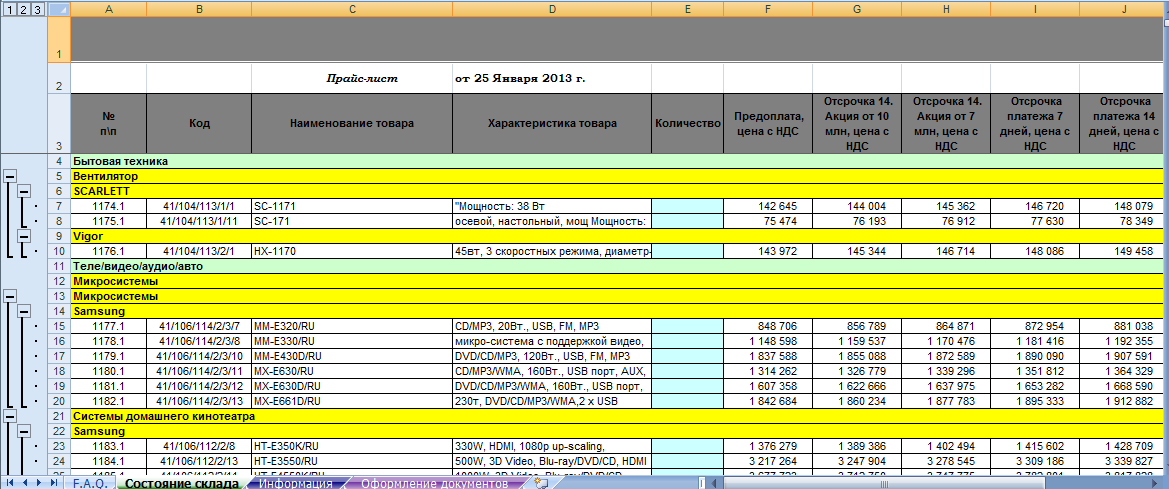
Task: Click the HT-E350K/RU product cell
Action: click(352, 447)
